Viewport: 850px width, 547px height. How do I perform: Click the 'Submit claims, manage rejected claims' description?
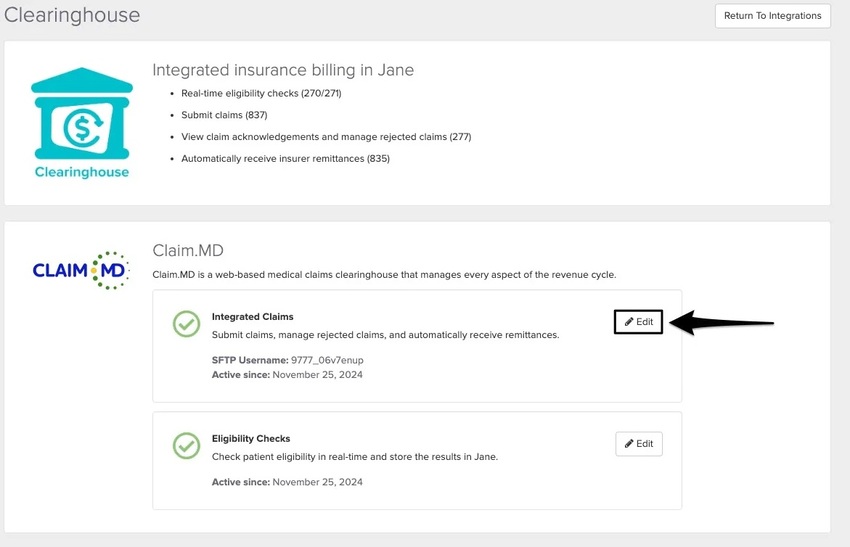click(x=385, y=335)
